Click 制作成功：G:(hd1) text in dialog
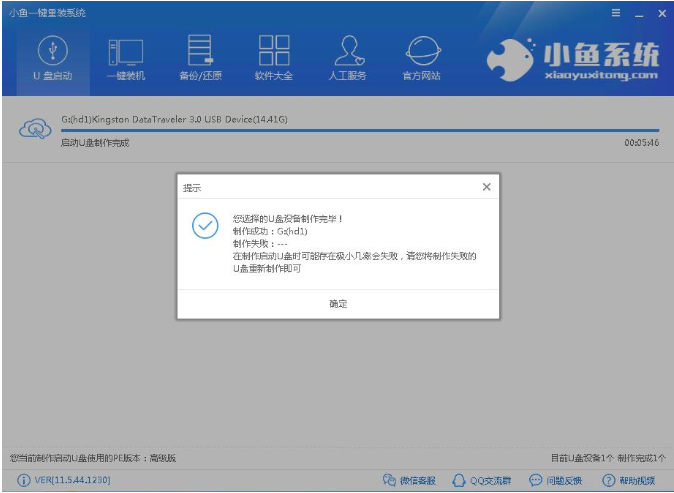 [x=270, y=231]
